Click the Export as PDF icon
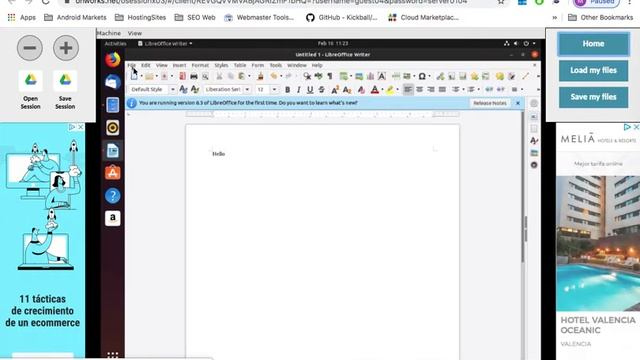Viewport: 640px width, 360px height. point(182,76)
